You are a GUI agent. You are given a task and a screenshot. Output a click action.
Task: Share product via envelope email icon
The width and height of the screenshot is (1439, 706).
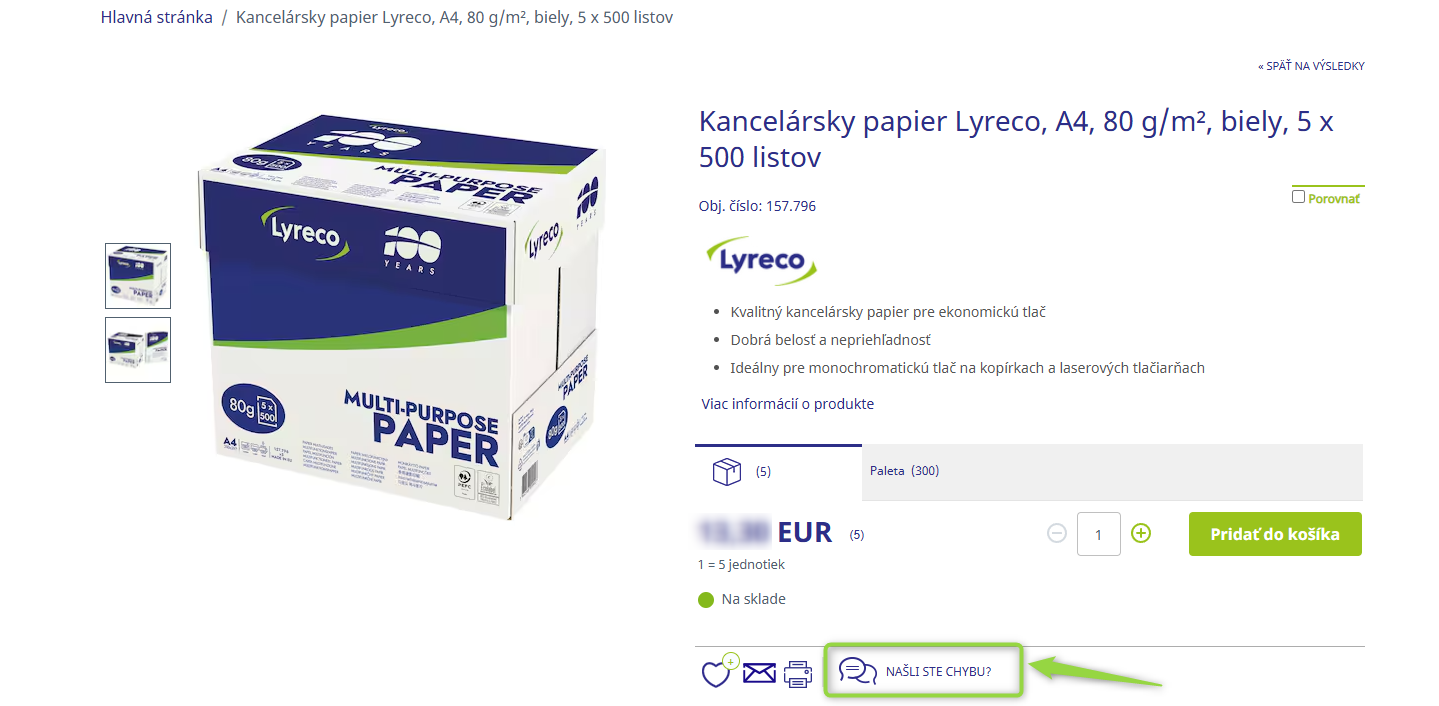click(x=759, y=673)
